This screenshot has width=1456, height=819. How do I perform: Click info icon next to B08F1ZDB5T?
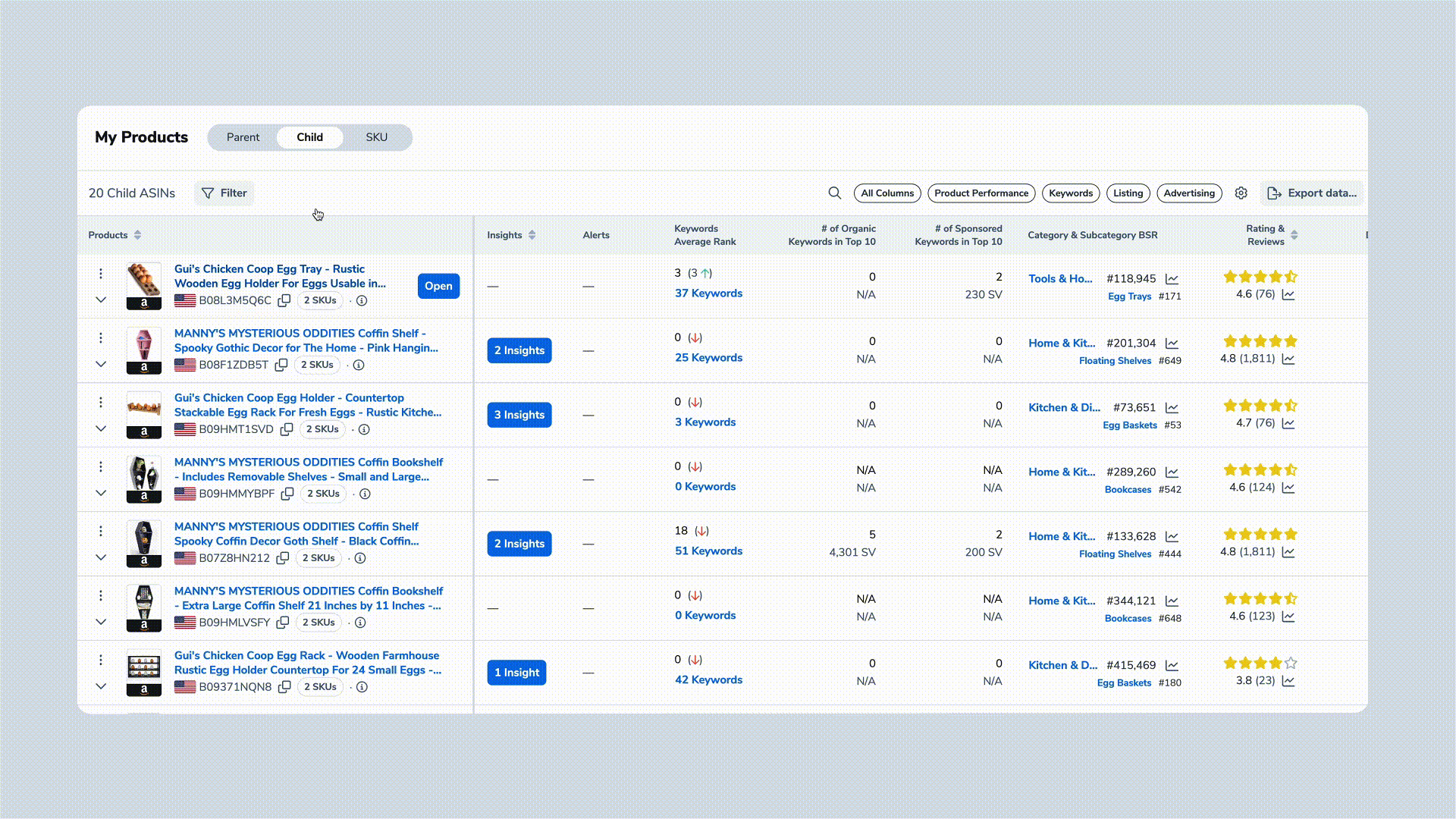[359, 365]
